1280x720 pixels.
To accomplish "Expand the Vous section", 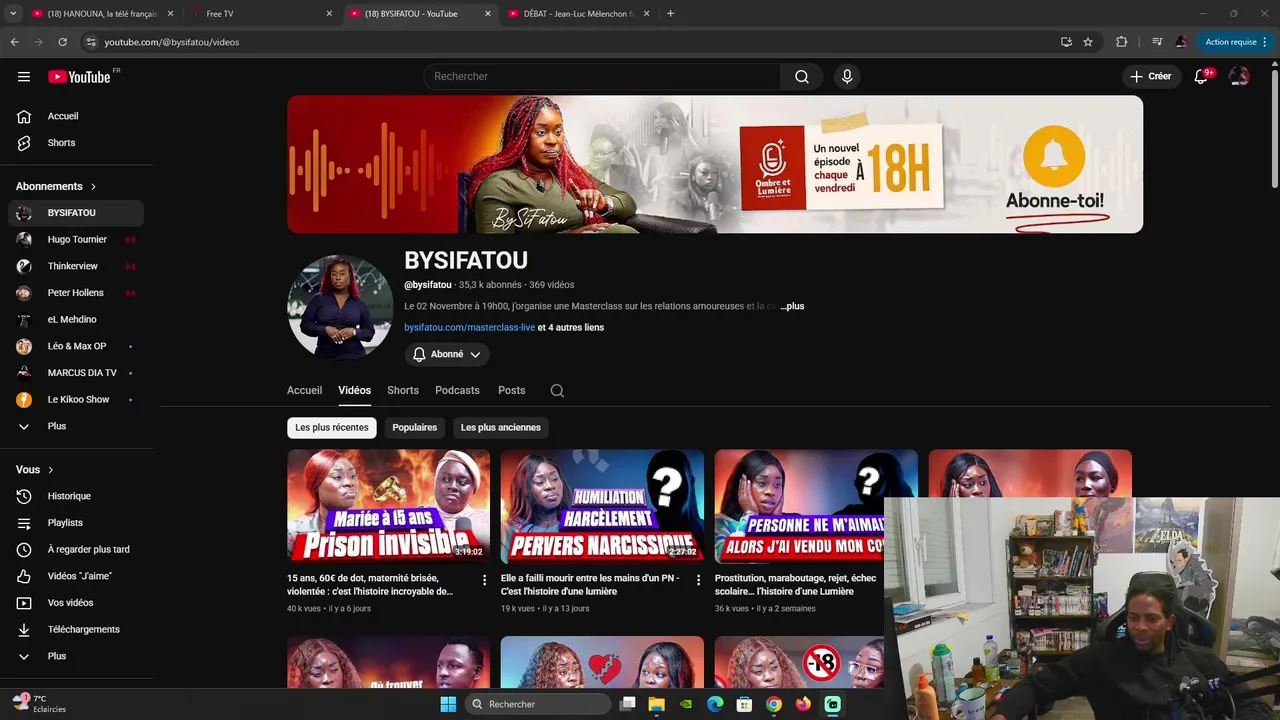I will click(34, 469).
